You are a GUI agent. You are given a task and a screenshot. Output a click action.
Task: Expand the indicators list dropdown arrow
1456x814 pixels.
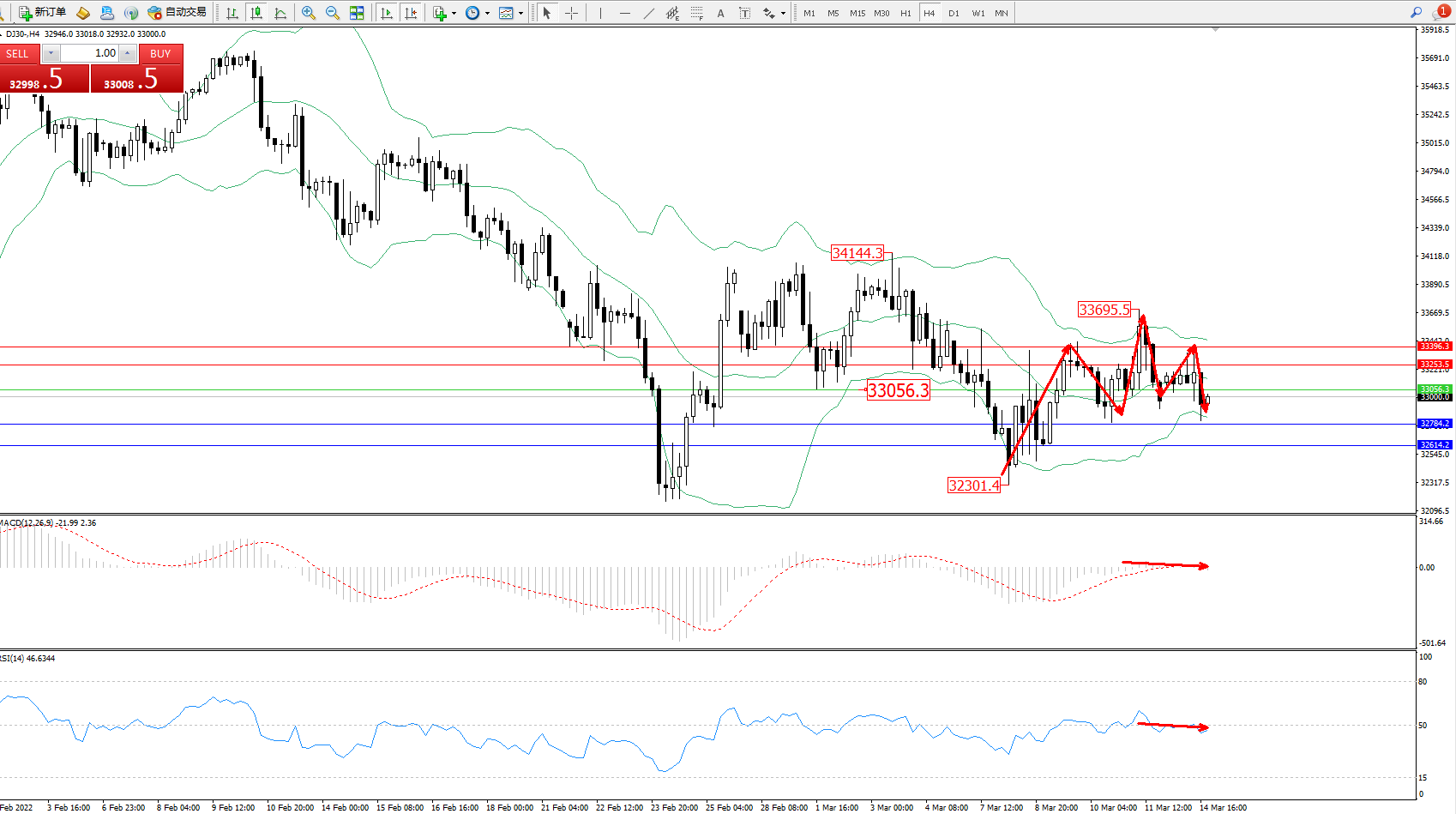point(454,13)
